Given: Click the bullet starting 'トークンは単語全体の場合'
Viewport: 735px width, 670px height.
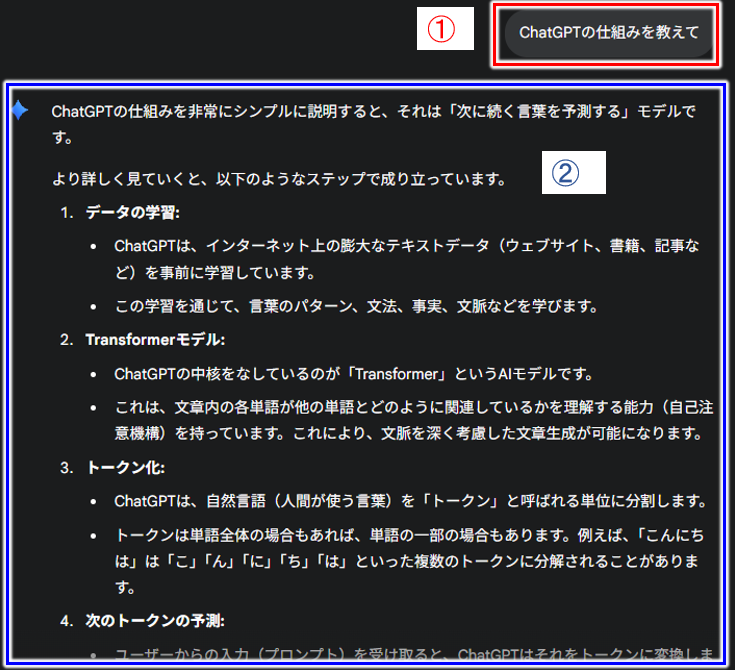Looking at the screenshot, I should pos(409,561).
